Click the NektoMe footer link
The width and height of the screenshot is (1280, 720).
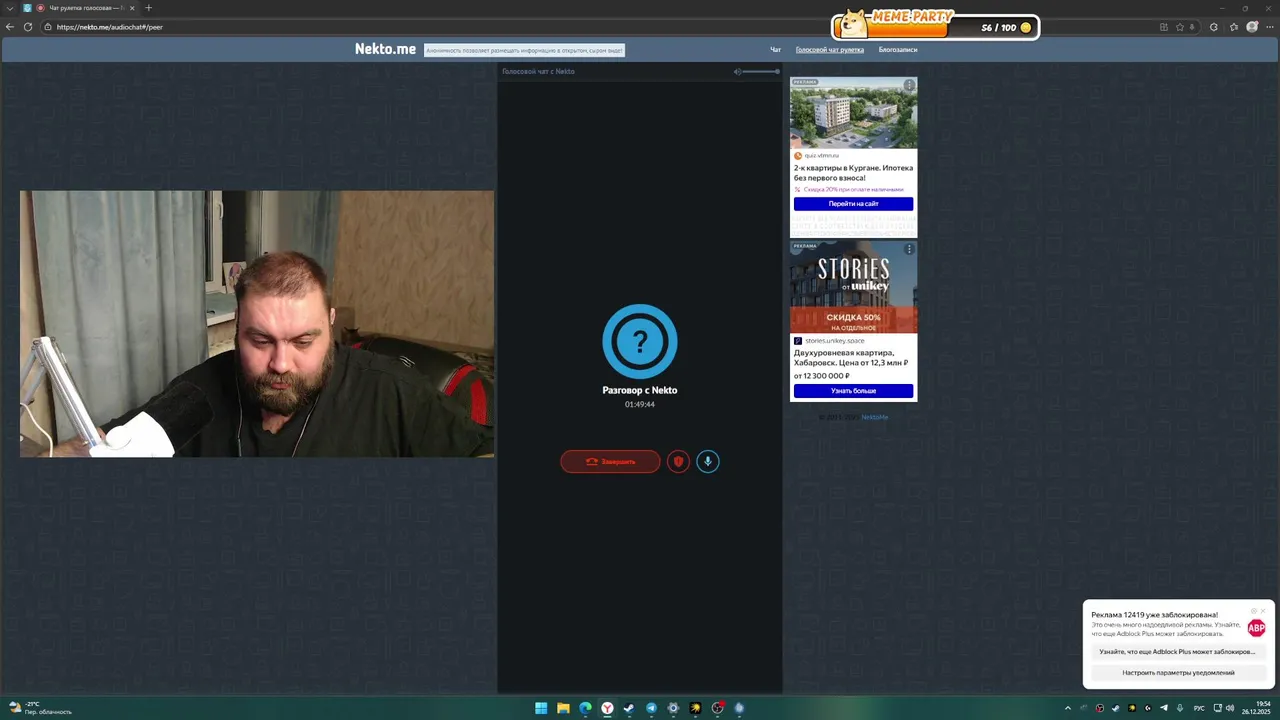(x=874, y=417)
